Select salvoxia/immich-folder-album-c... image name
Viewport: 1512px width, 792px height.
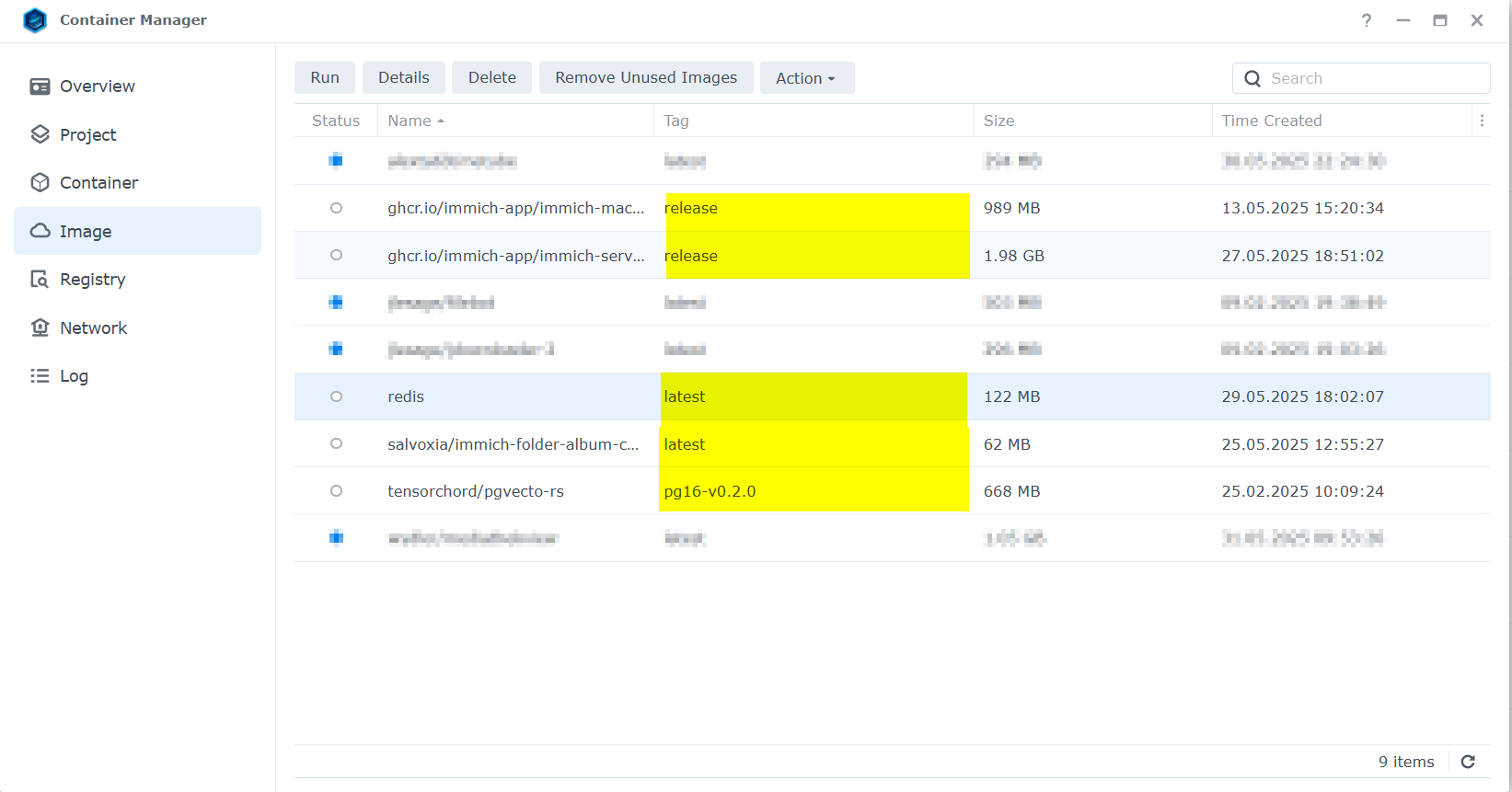513,444
